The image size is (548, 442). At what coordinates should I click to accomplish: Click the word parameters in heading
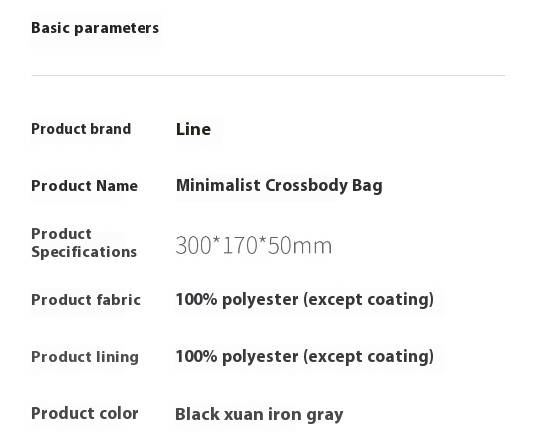117,29
